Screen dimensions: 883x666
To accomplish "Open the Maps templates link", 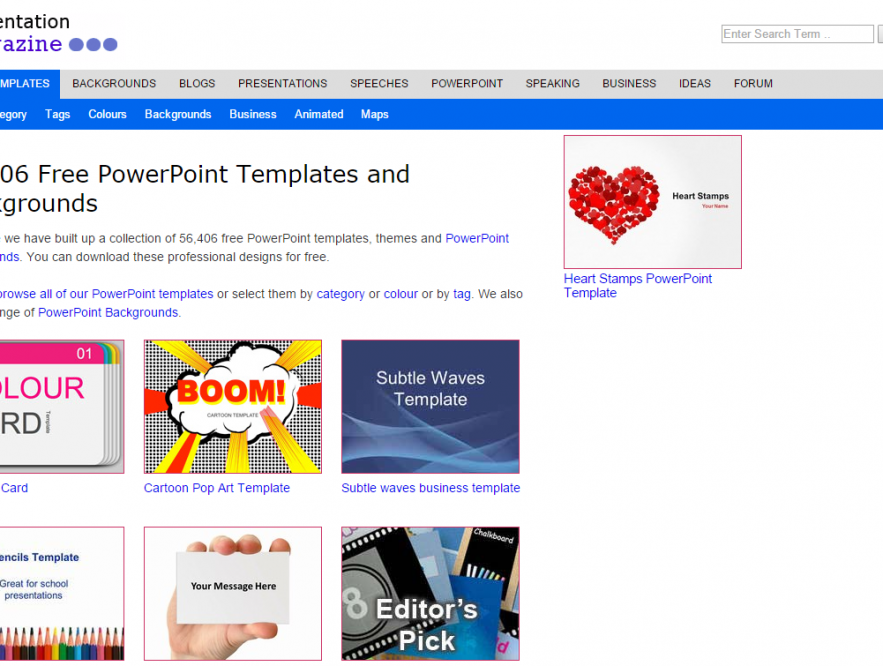I will pyautogui.click(x=374, y=114).
